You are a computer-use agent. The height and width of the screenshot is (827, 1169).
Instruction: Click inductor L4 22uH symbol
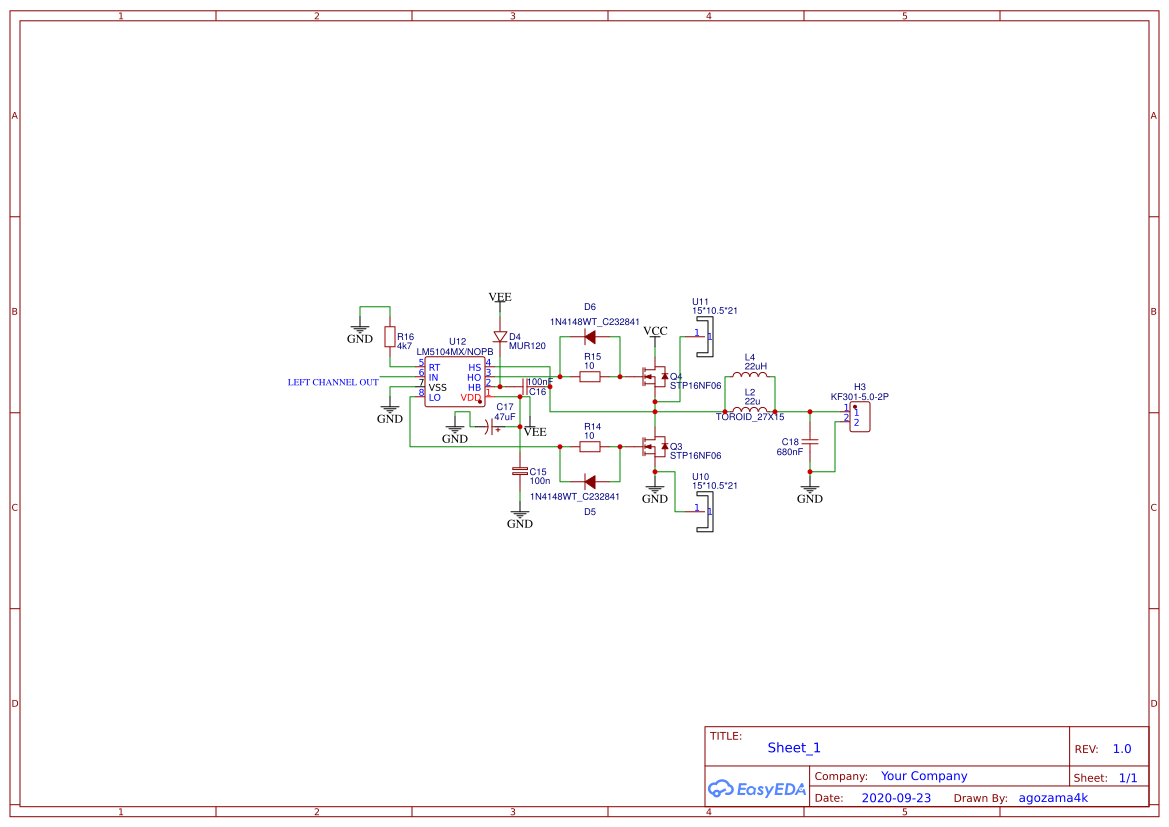coord(750,373)
